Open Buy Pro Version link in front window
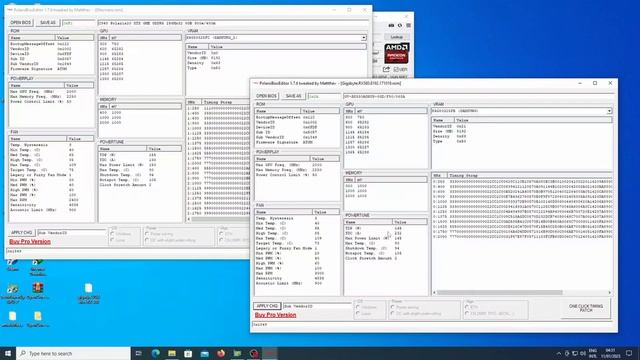 [276, 315]
